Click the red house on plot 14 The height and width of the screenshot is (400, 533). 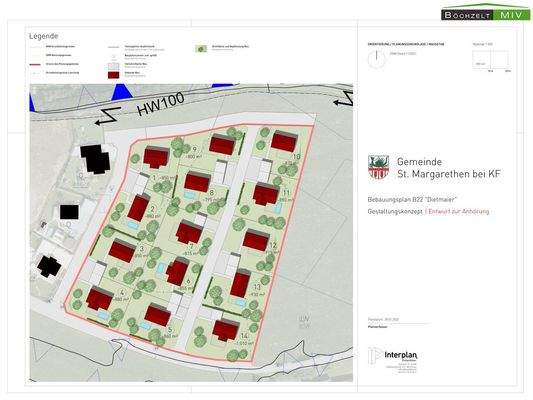(x=226, y=330)
